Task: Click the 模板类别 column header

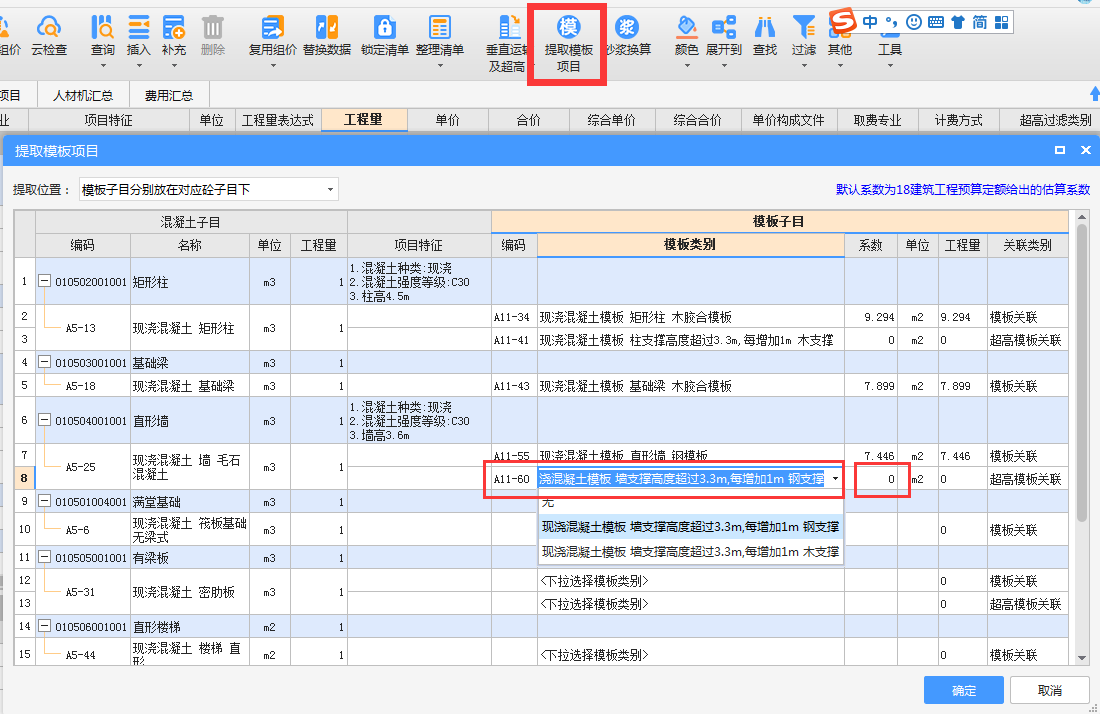Action: click(x=690, y=245)
